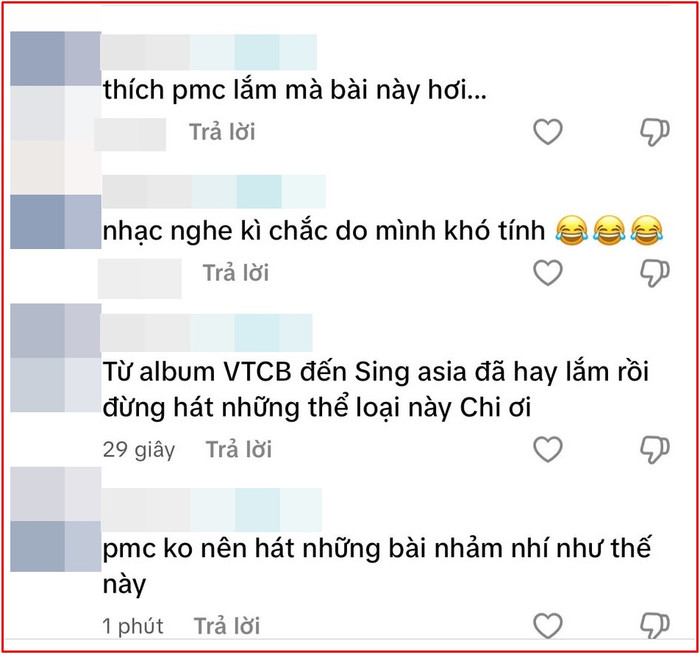Reply to "nhạc nghe kì" comment
Viewport: 700px width, 654px height.
click(236, 273)
